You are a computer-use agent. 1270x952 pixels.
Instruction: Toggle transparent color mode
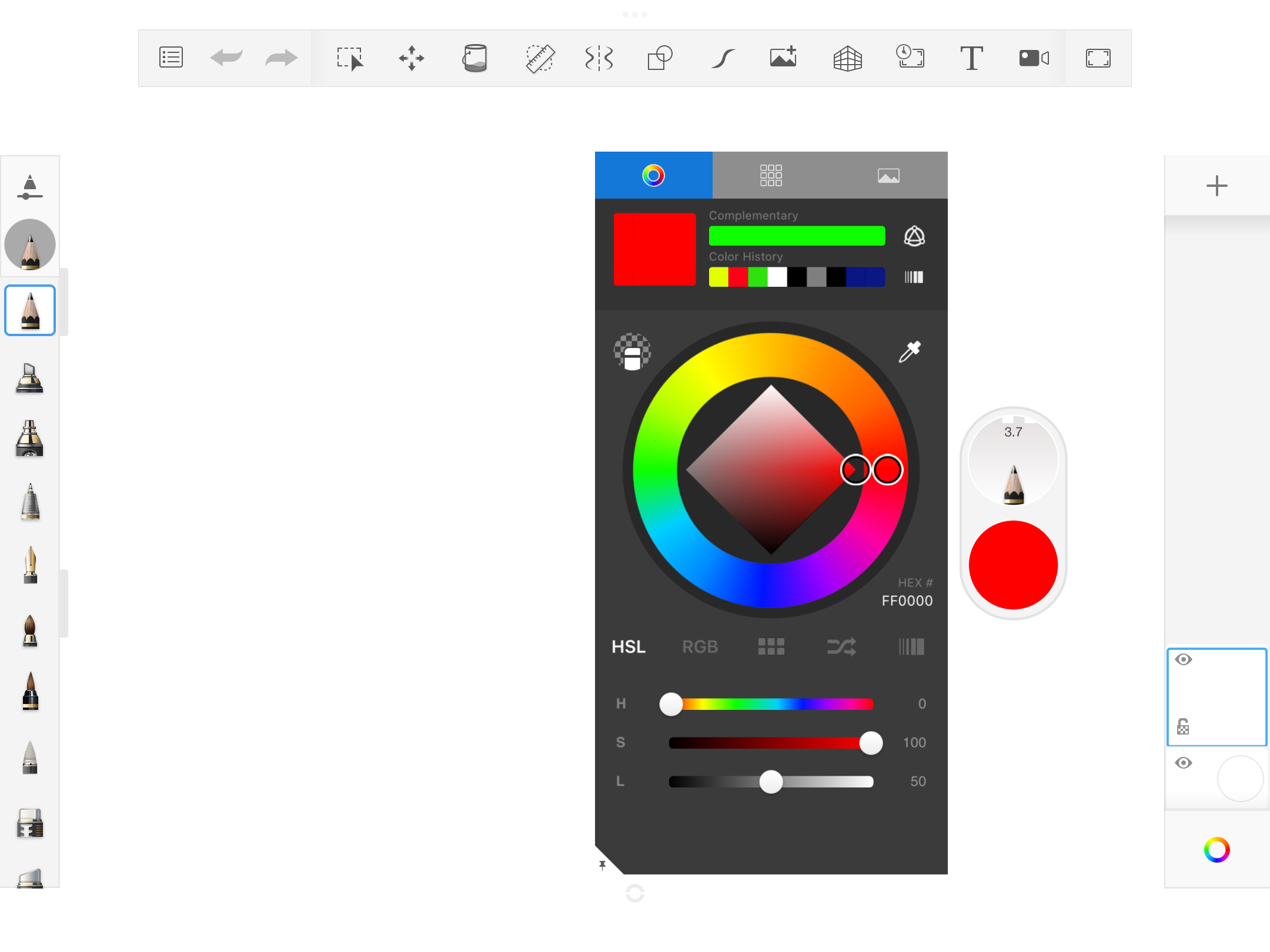632,351
